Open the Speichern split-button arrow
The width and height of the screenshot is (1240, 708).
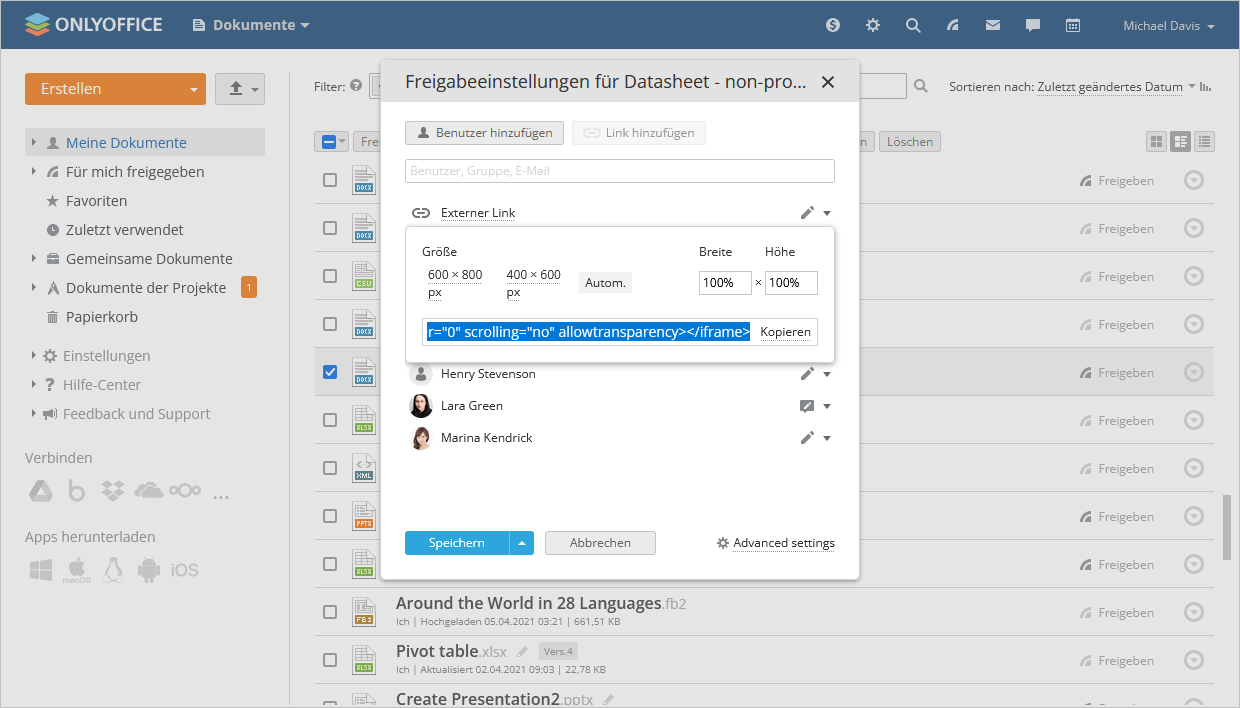click(x=522, y=543)
